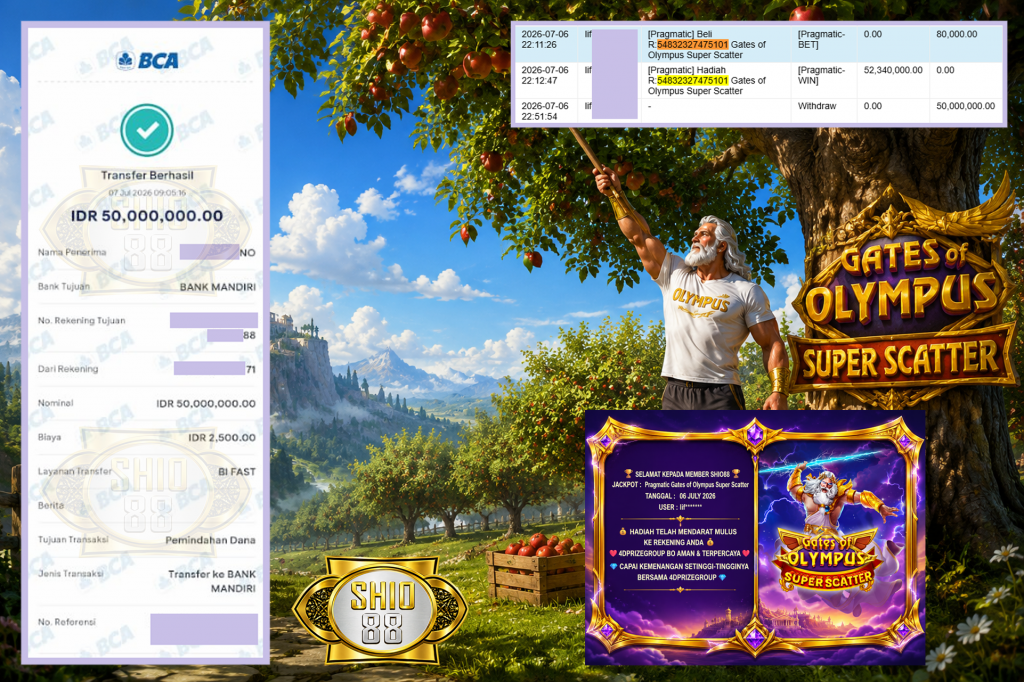
Task: Click 'TANGGAL : 06 JULY 2026' in banner
Action: click(680, 496)
